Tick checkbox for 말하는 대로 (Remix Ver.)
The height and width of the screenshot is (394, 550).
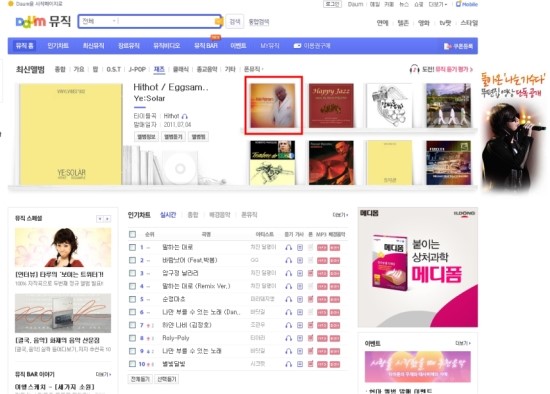[132, 286]
